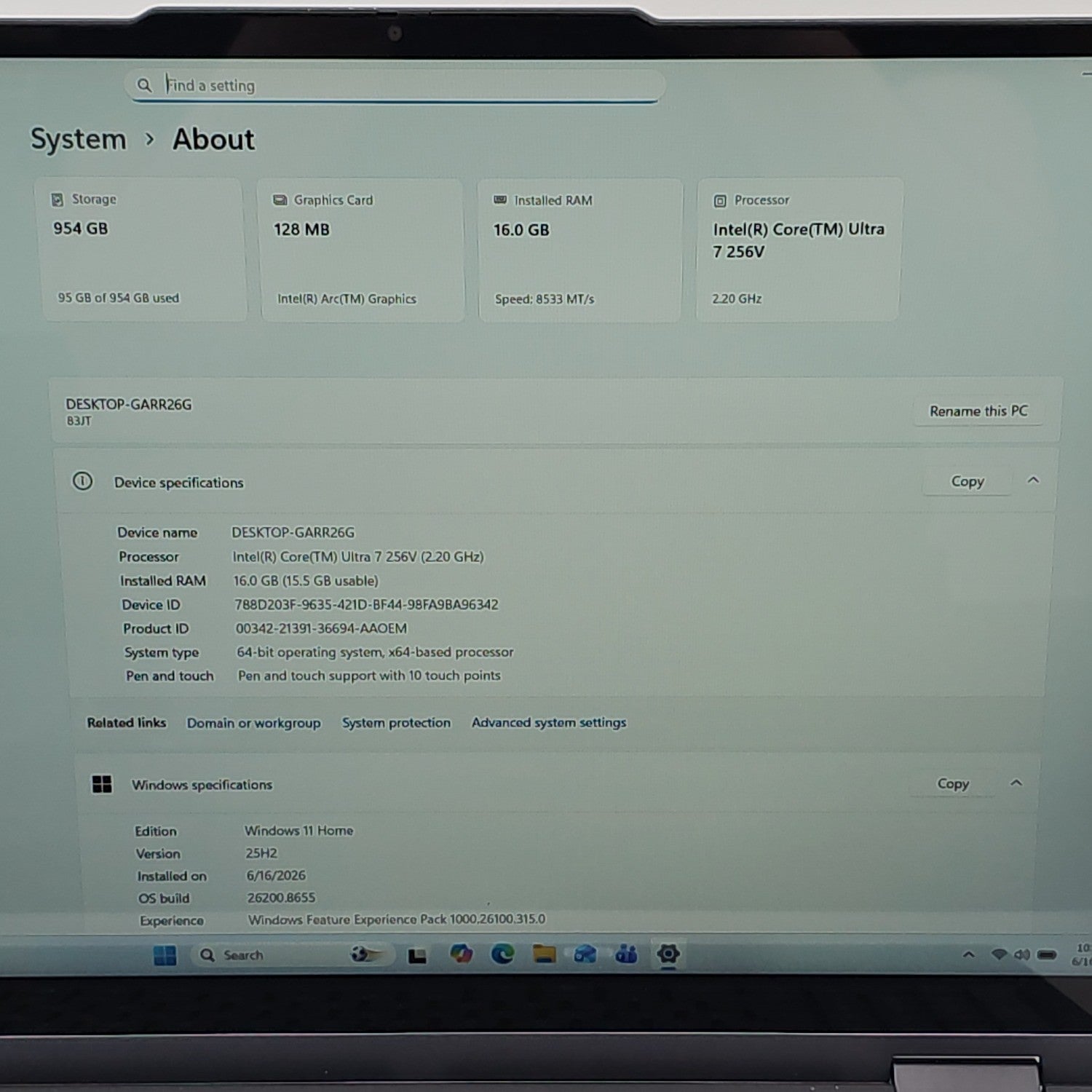Screen dimensions: 1092x1092
Task: Open Advanced system settings link
Action: tap(549, 722)
